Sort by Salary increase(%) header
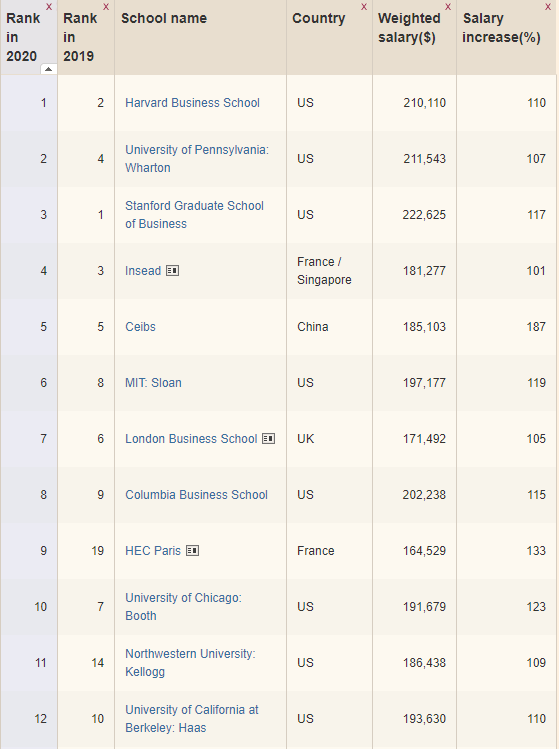Viewport: 559px width, 749px height. coord(501,28)
